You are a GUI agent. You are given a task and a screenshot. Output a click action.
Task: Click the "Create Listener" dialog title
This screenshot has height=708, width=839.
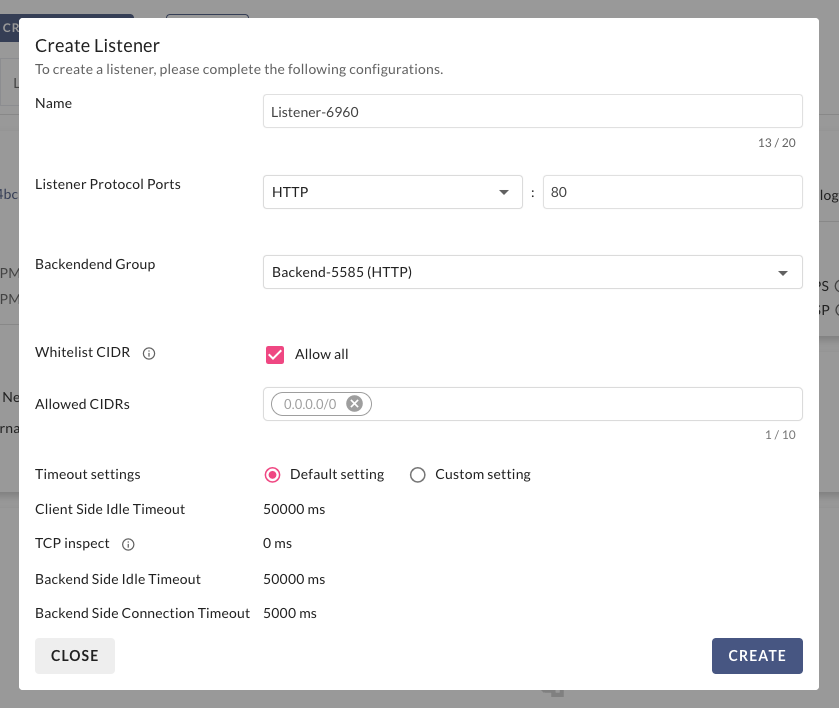[98, 45]
